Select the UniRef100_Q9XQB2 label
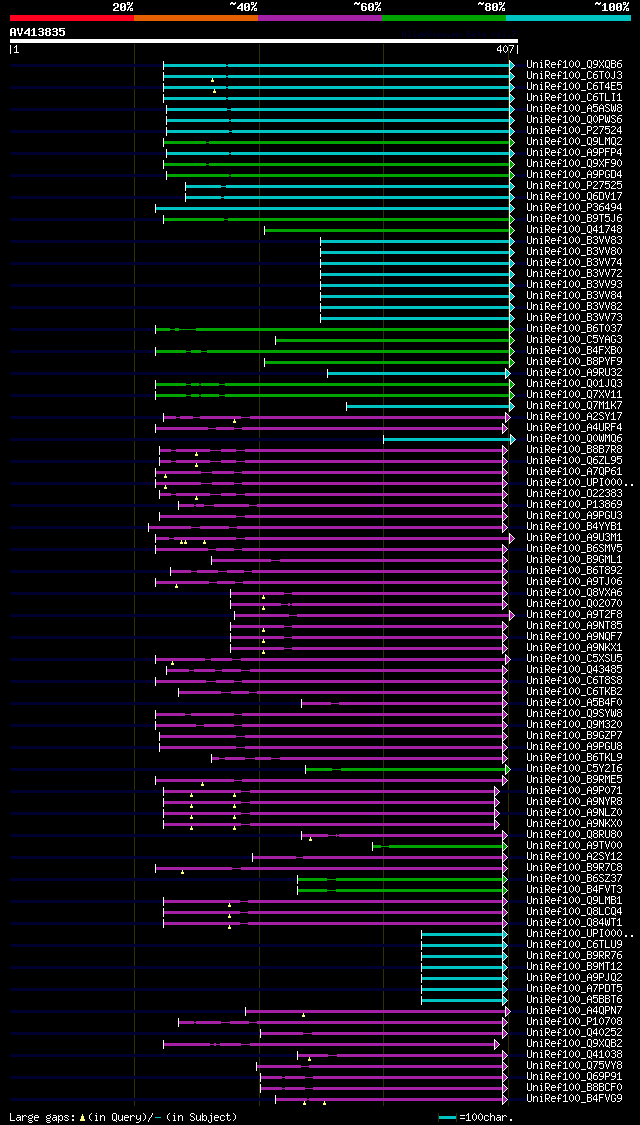 (574, 1044)
